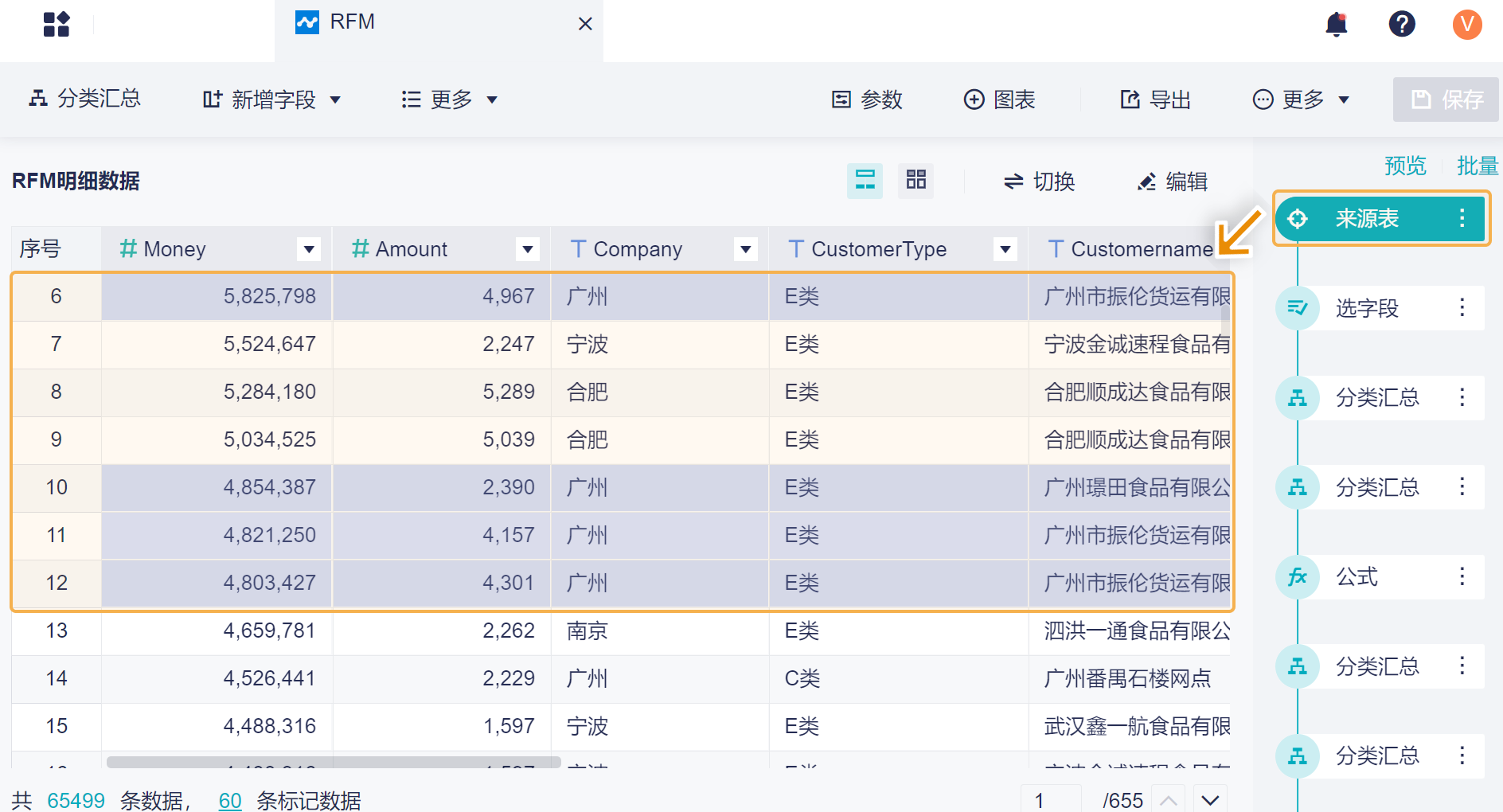This screenshot has height=812, width=1503.
Task: Click the 预览 preview link
Action: [x=1405, y=166]
